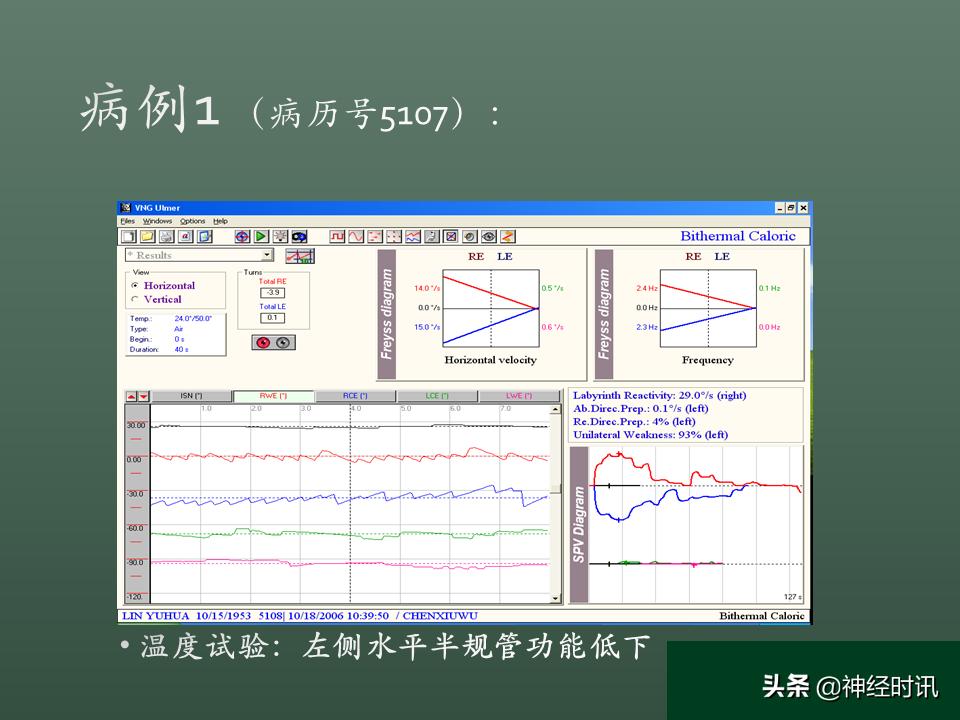Click the 2.4 Hz frequency label
This screenshot has height=720, width=960.
pos(647,288)
